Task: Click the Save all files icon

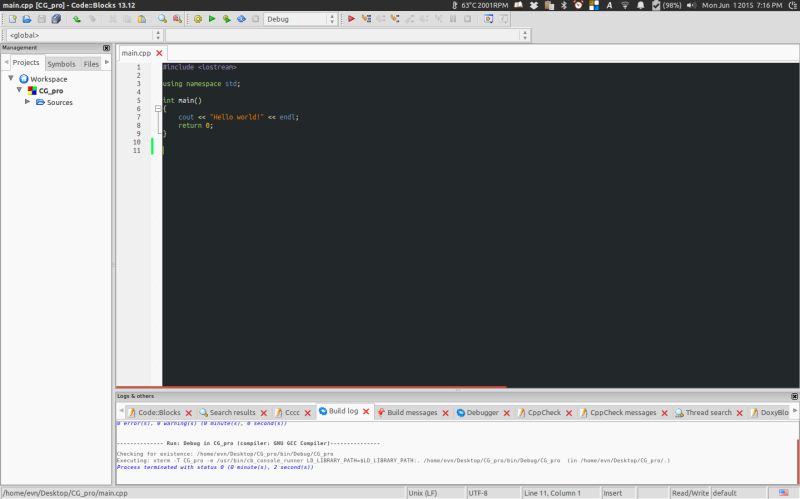Action: (x=56, y=19)
